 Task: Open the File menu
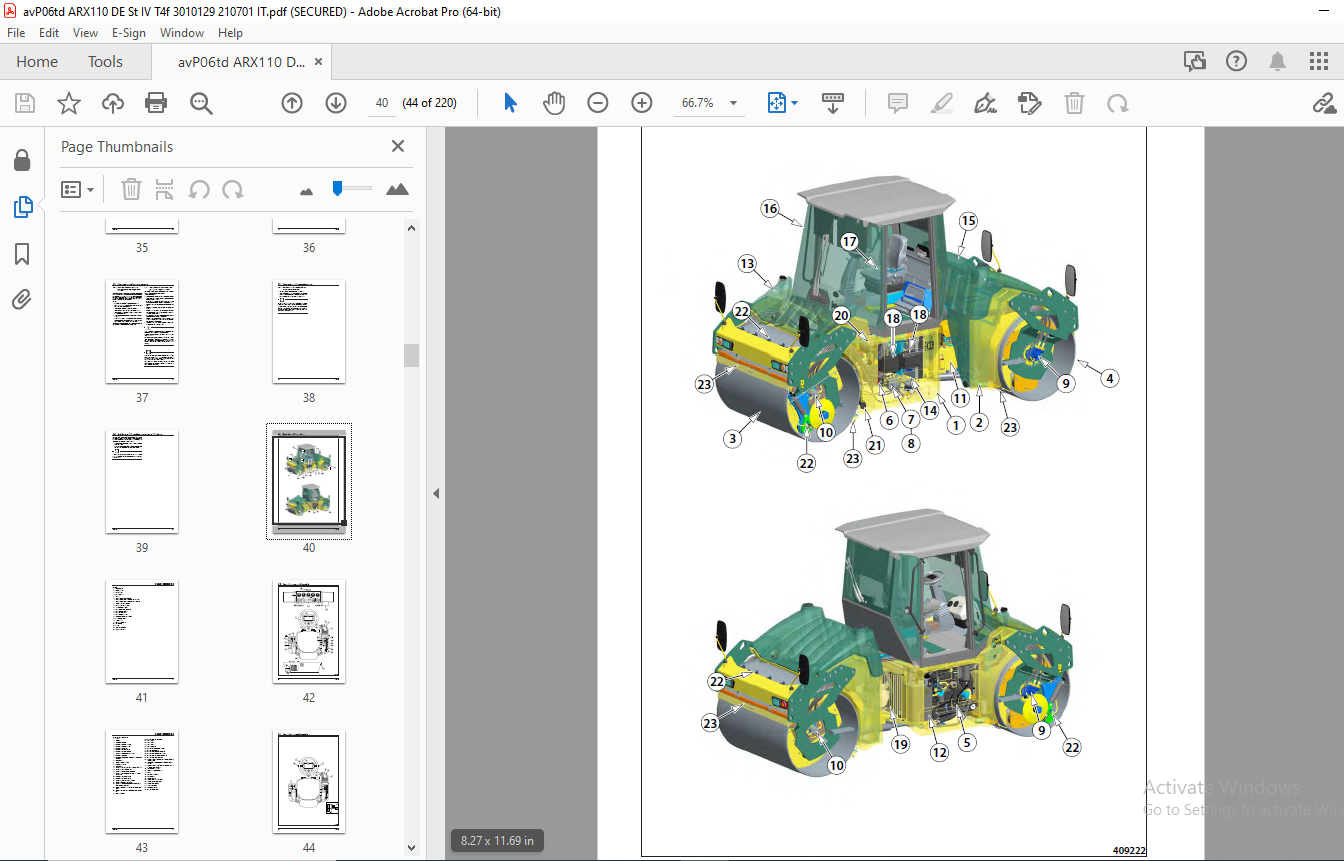click(16, 33)
